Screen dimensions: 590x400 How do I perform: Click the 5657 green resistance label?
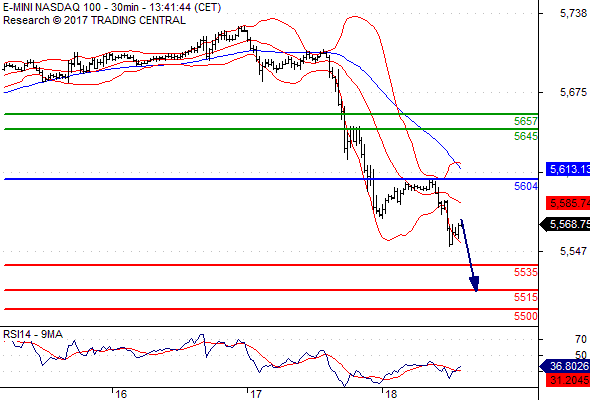pos(526,121)
